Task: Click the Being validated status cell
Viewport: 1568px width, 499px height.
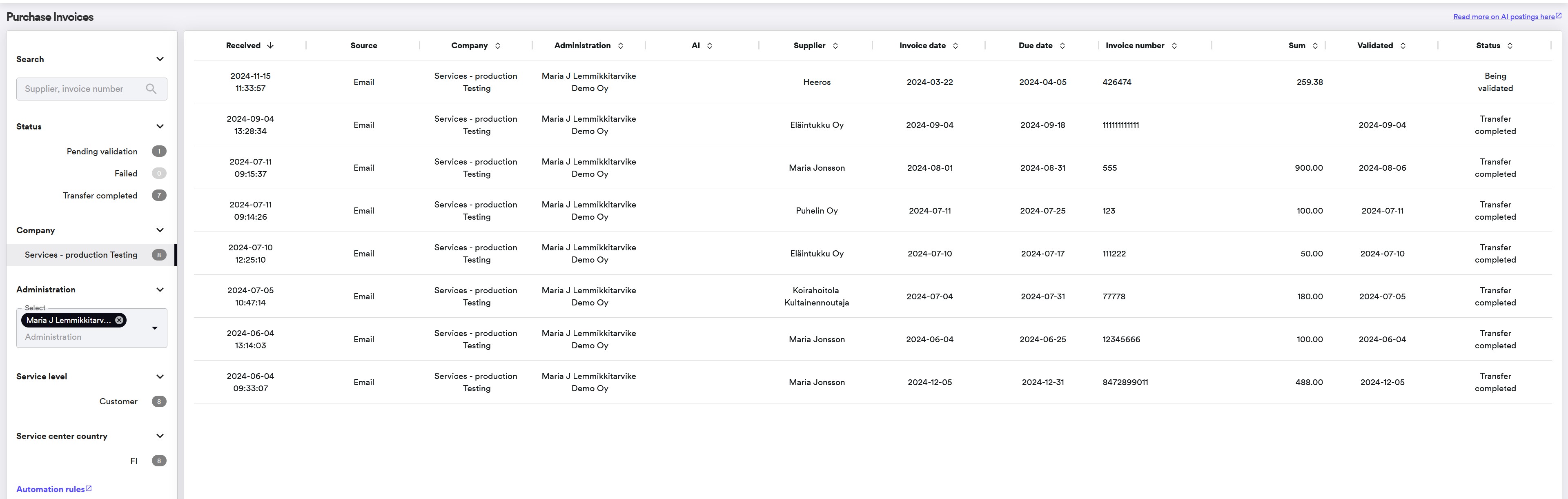Action: coord(1495,82)
